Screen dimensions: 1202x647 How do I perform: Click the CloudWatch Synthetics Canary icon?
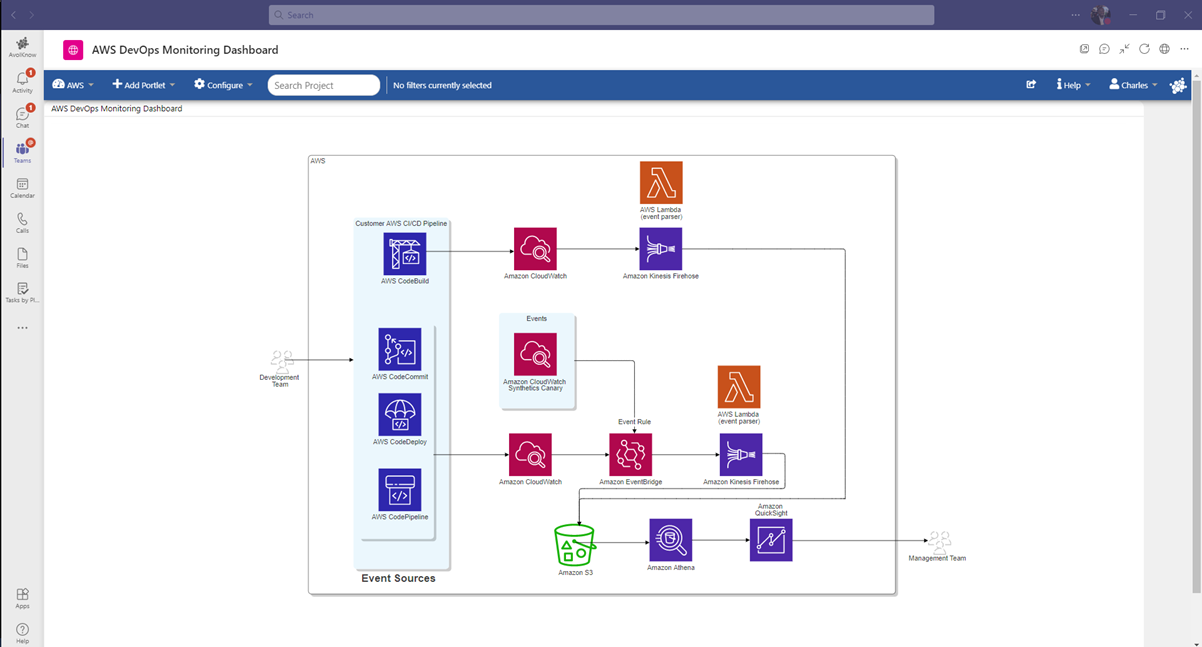click(535, 354)
